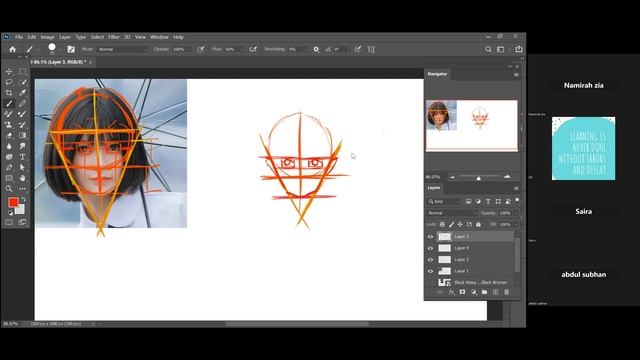This screenshot has height=360, width=640.
Task: Open the Opacity dropdown in options bar
Action: click(x=189, y=49)
